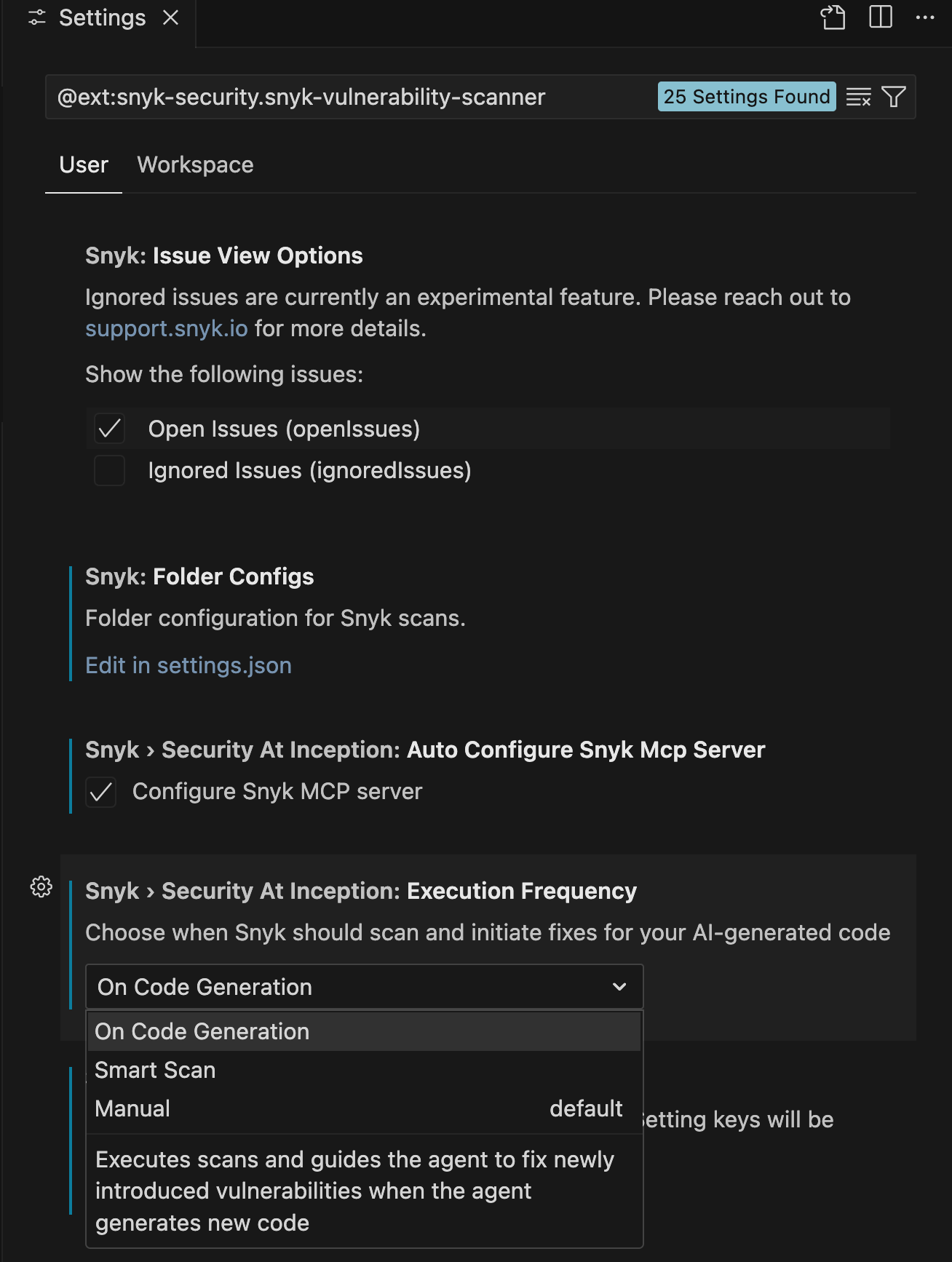Pick On Code Generation list option
The width and height of the screenshot is (952, 1262).
202,1031
